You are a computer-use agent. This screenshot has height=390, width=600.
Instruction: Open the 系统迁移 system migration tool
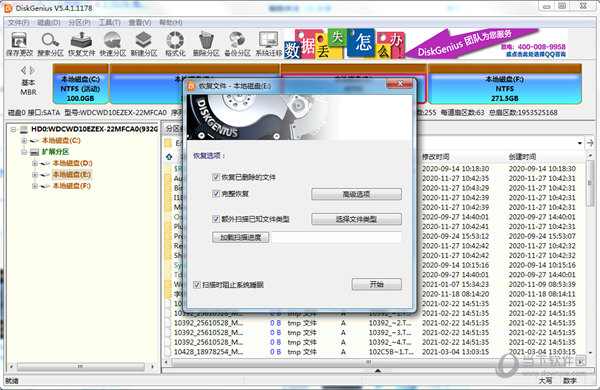point(269,44)
